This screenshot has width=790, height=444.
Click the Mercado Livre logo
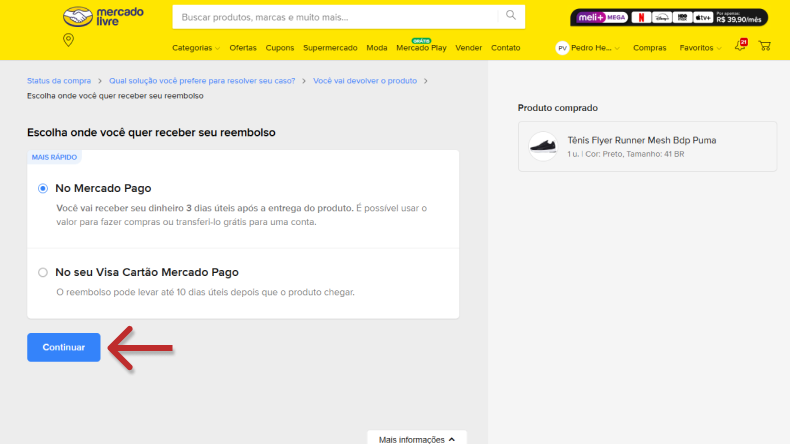pyautogui.click(x=103, y=17)
